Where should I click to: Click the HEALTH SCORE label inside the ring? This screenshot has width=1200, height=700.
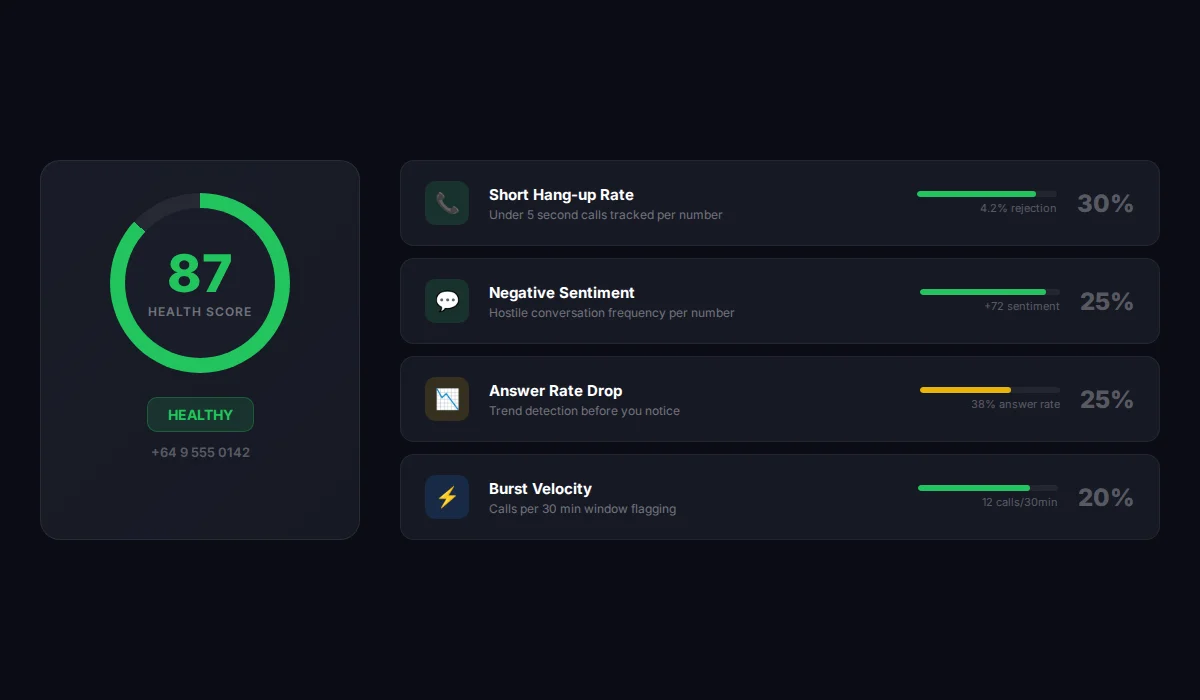click(x=200, y=311)
